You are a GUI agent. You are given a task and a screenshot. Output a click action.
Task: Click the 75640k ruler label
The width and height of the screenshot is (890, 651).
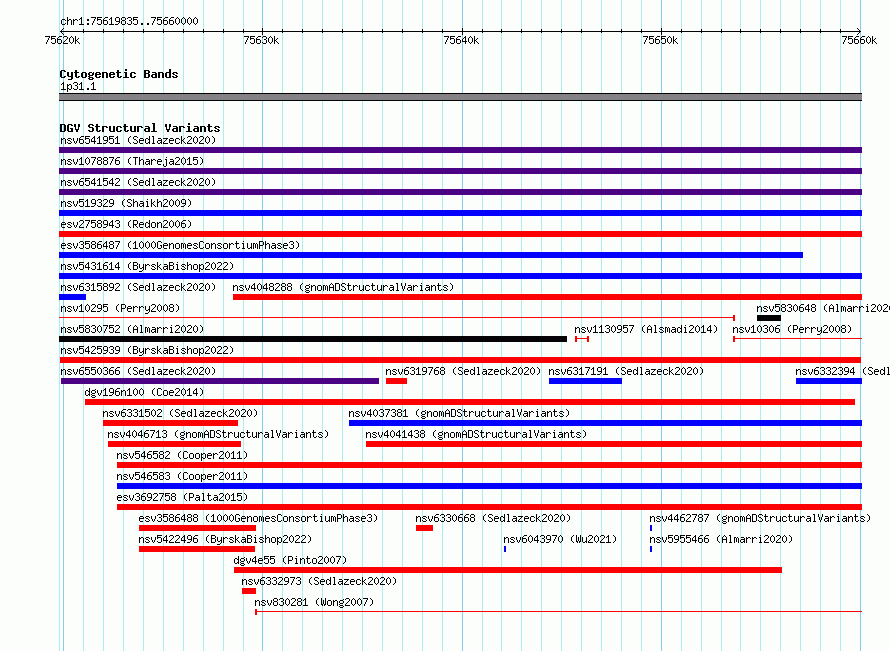(x=461, y=40)
